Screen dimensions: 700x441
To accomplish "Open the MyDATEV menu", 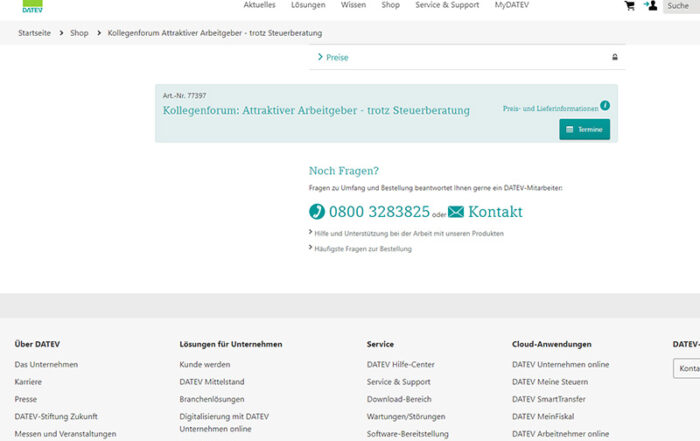I will point(512,5).
